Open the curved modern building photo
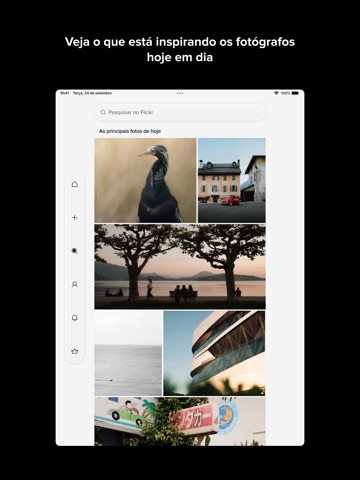Image resolution: width=360 pixels, height=480 pixels. (x=214, y=353)
